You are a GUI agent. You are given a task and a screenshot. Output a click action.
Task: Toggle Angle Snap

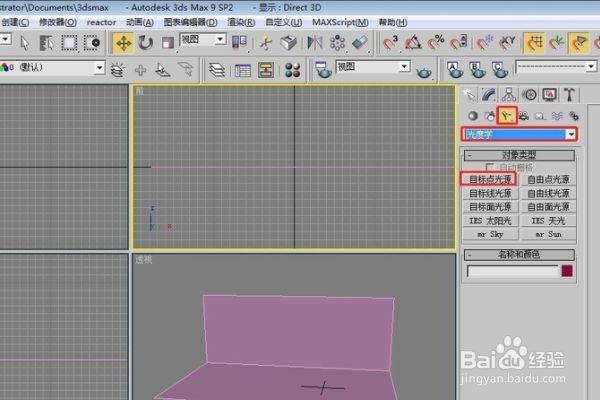coord(413,43)
